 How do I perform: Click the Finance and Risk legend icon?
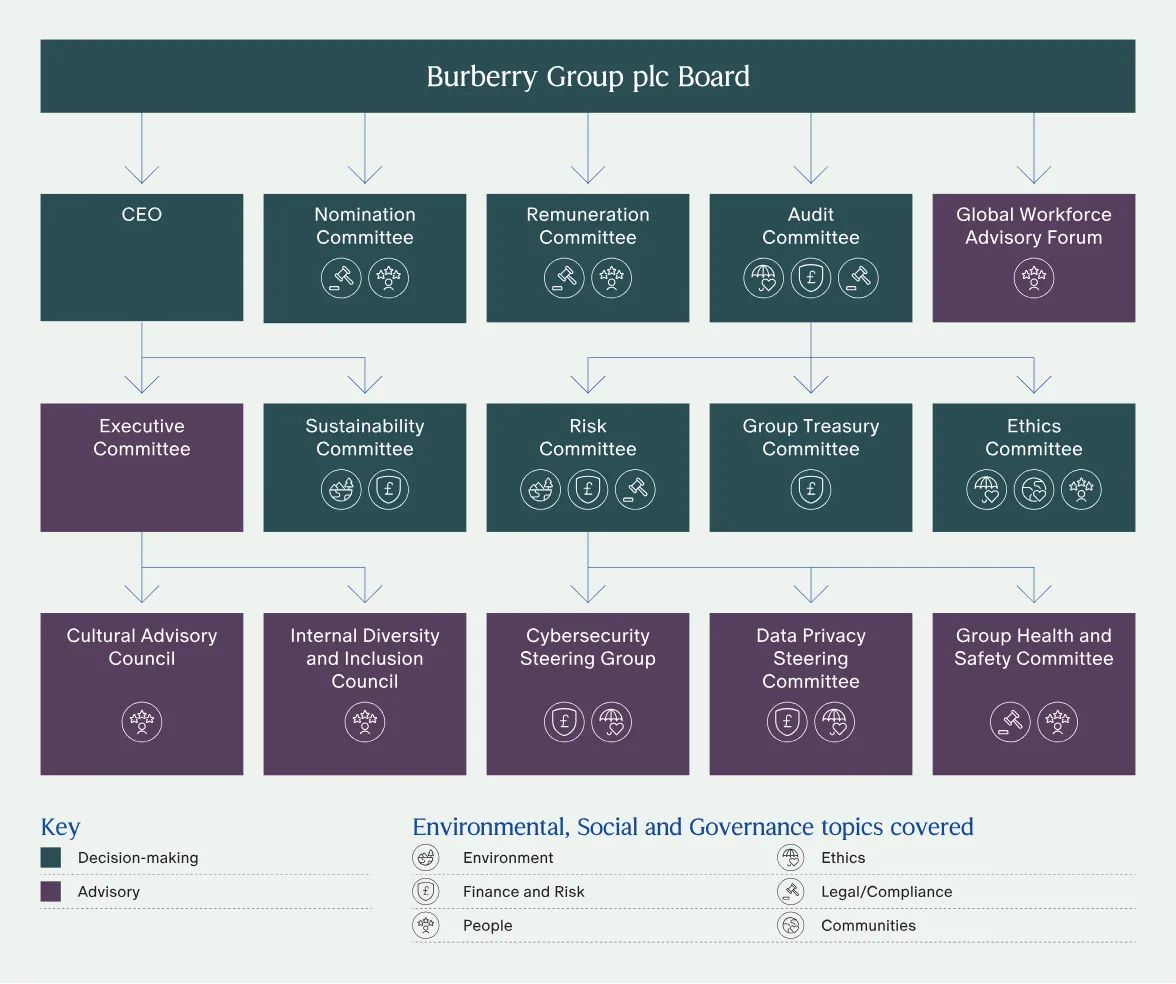[425, 891]
